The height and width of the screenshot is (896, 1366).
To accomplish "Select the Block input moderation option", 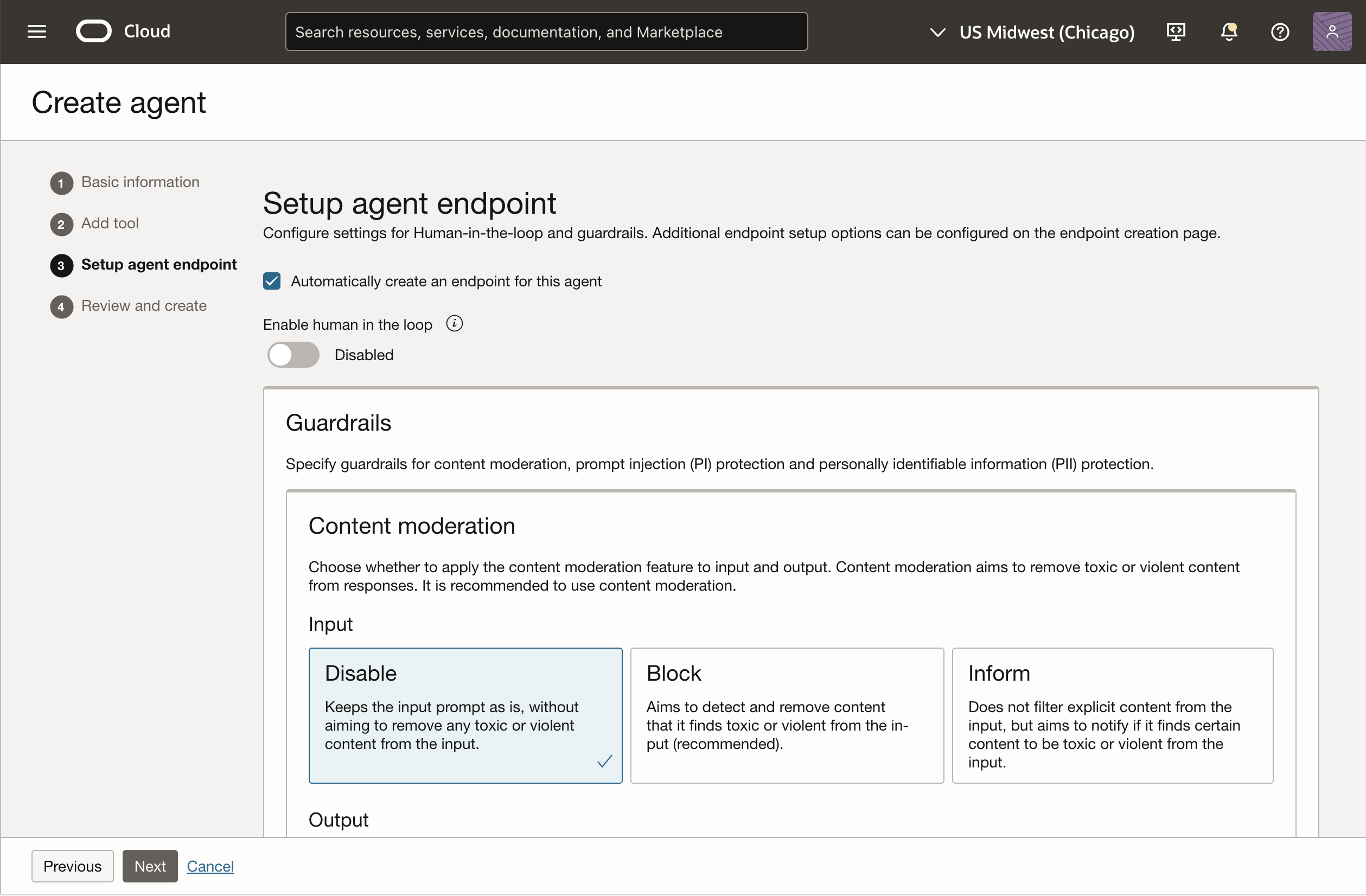I will coord(787,715).
